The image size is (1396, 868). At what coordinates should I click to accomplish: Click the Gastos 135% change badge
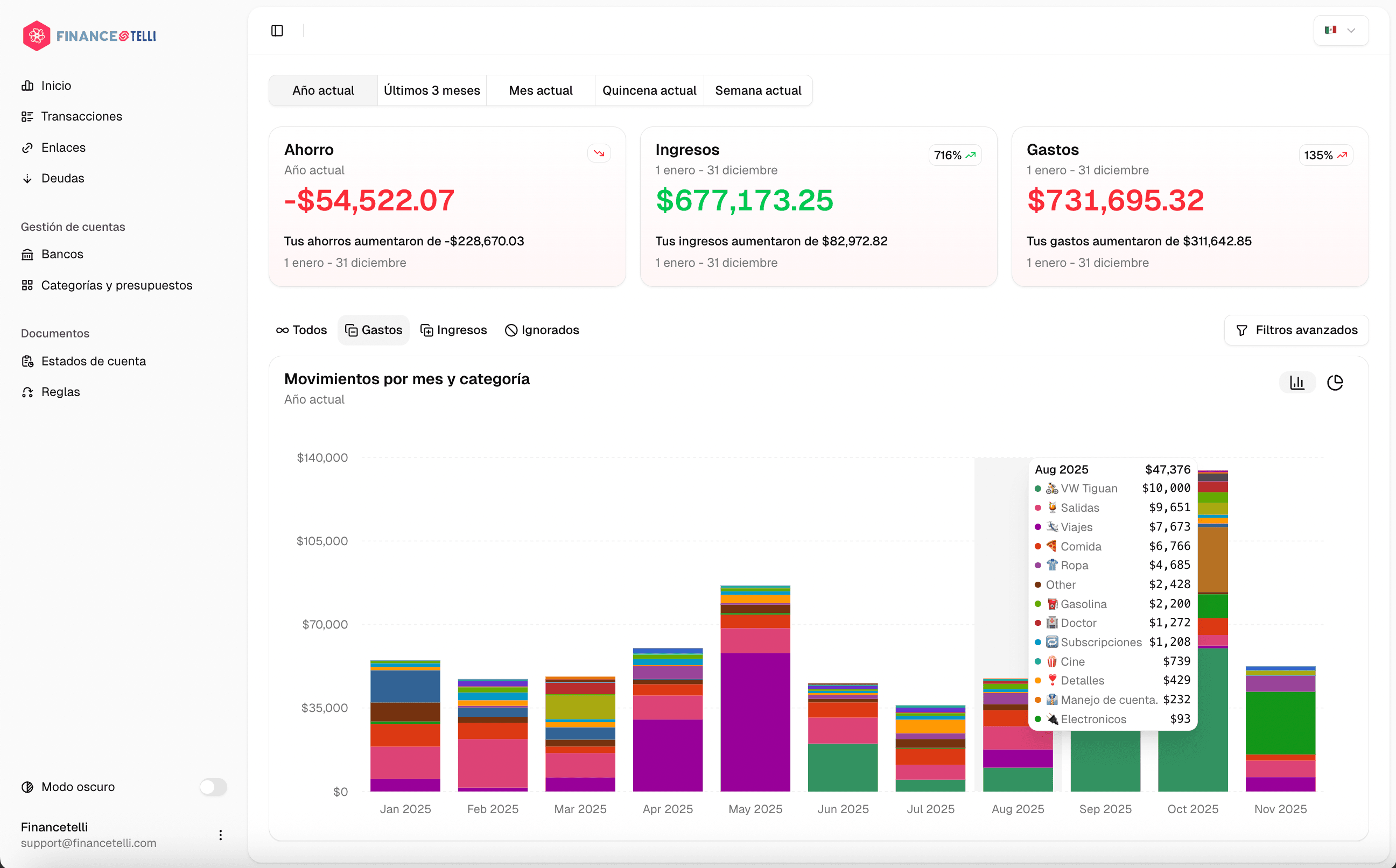click(1325, 156)
